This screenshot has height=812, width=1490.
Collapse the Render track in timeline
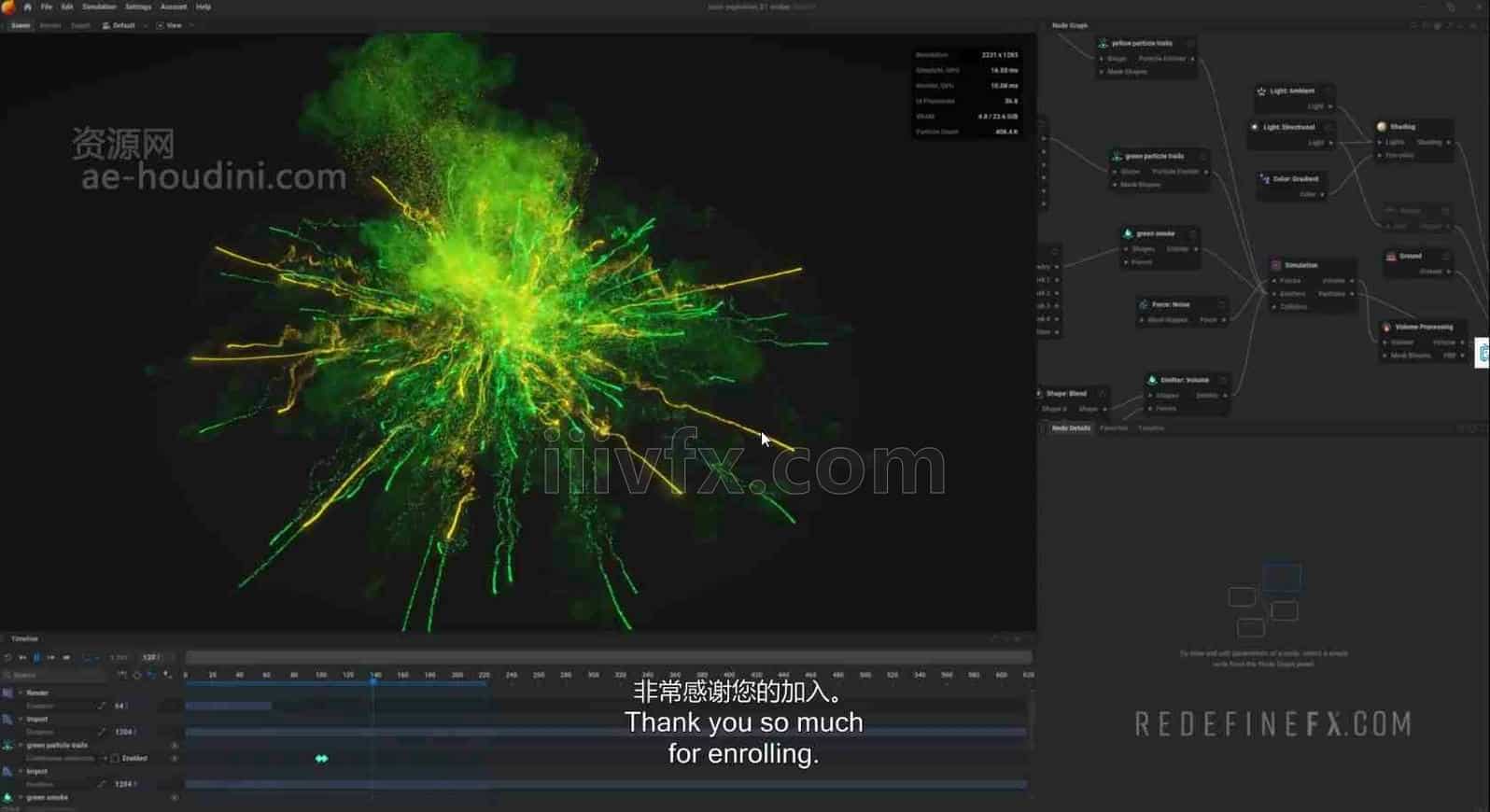tap(21, 693)
